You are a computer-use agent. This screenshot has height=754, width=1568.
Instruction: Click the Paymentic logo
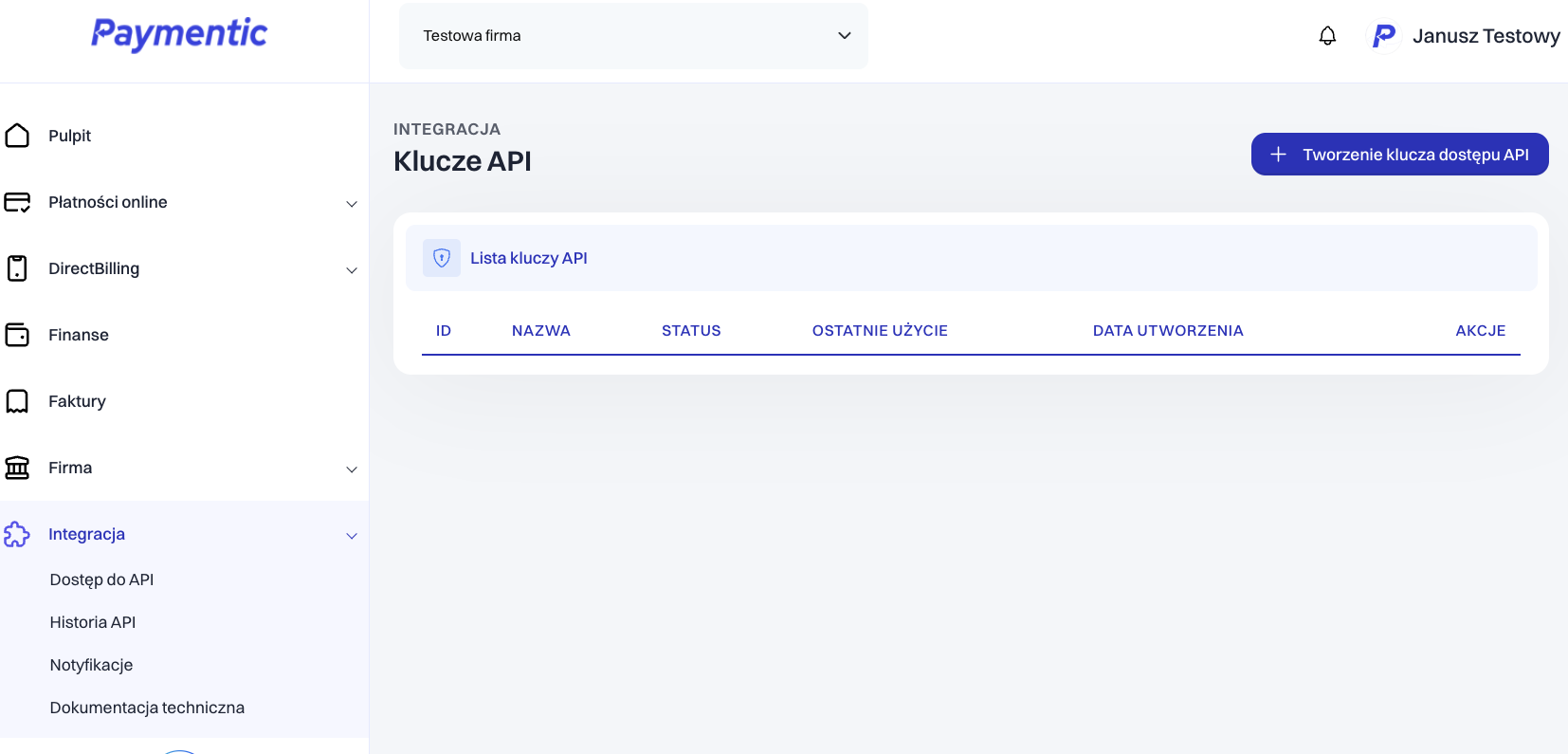[x=179, y=34]
